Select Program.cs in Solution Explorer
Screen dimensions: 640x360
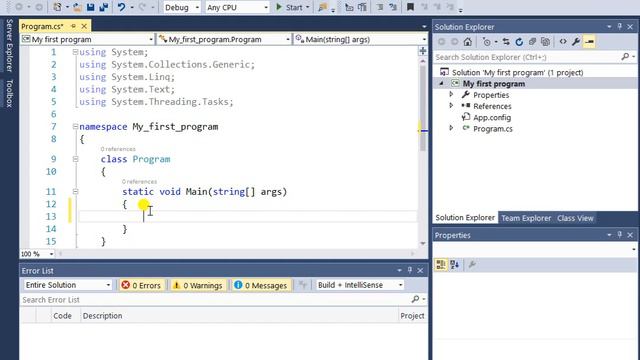point(493,129)
